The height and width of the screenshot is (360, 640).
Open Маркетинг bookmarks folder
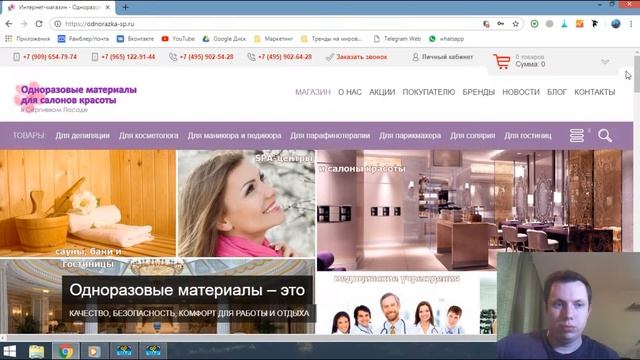pos(273,39)
